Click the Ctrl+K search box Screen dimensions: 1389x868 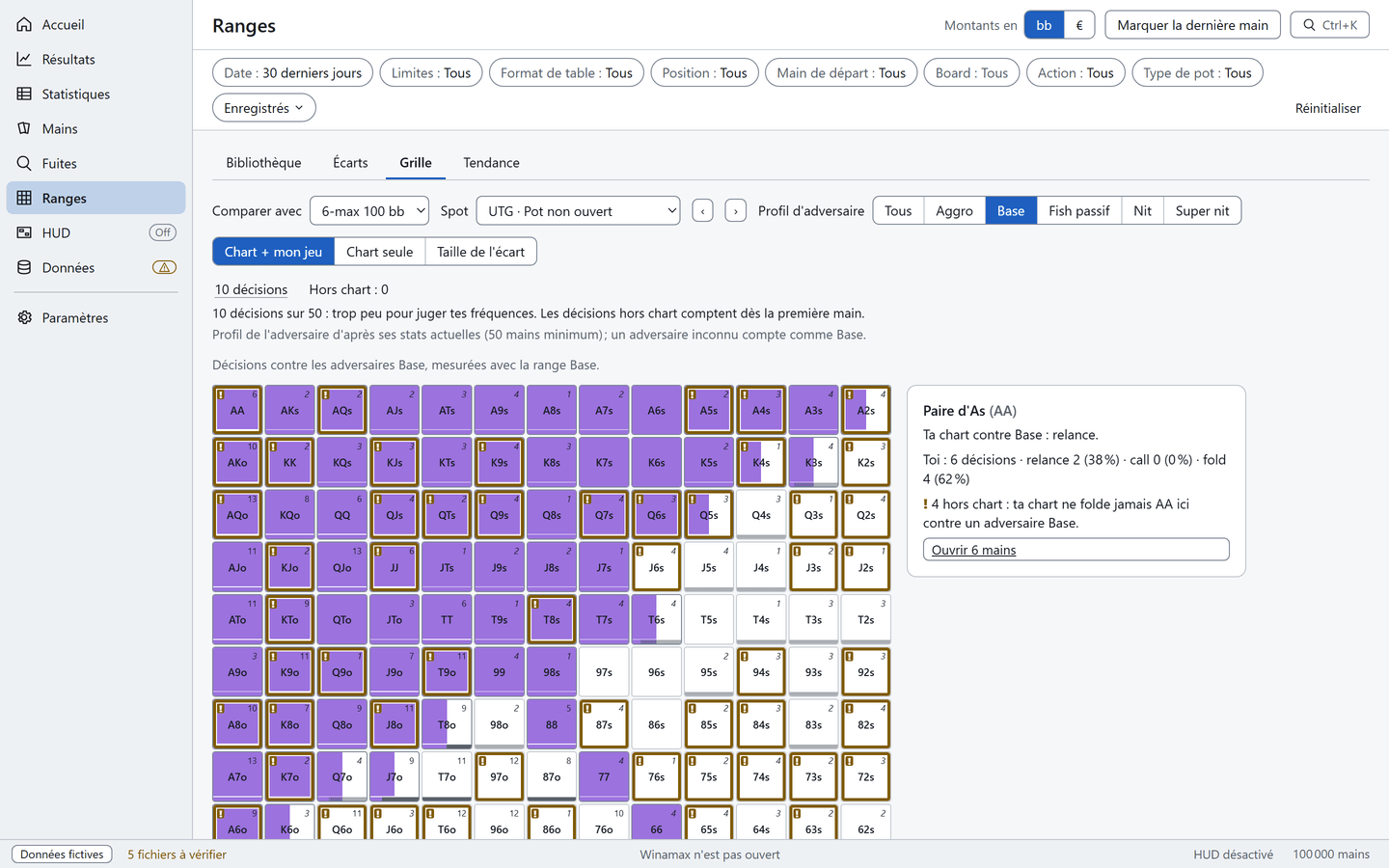pyautogui.click(x=1330, y=25)
